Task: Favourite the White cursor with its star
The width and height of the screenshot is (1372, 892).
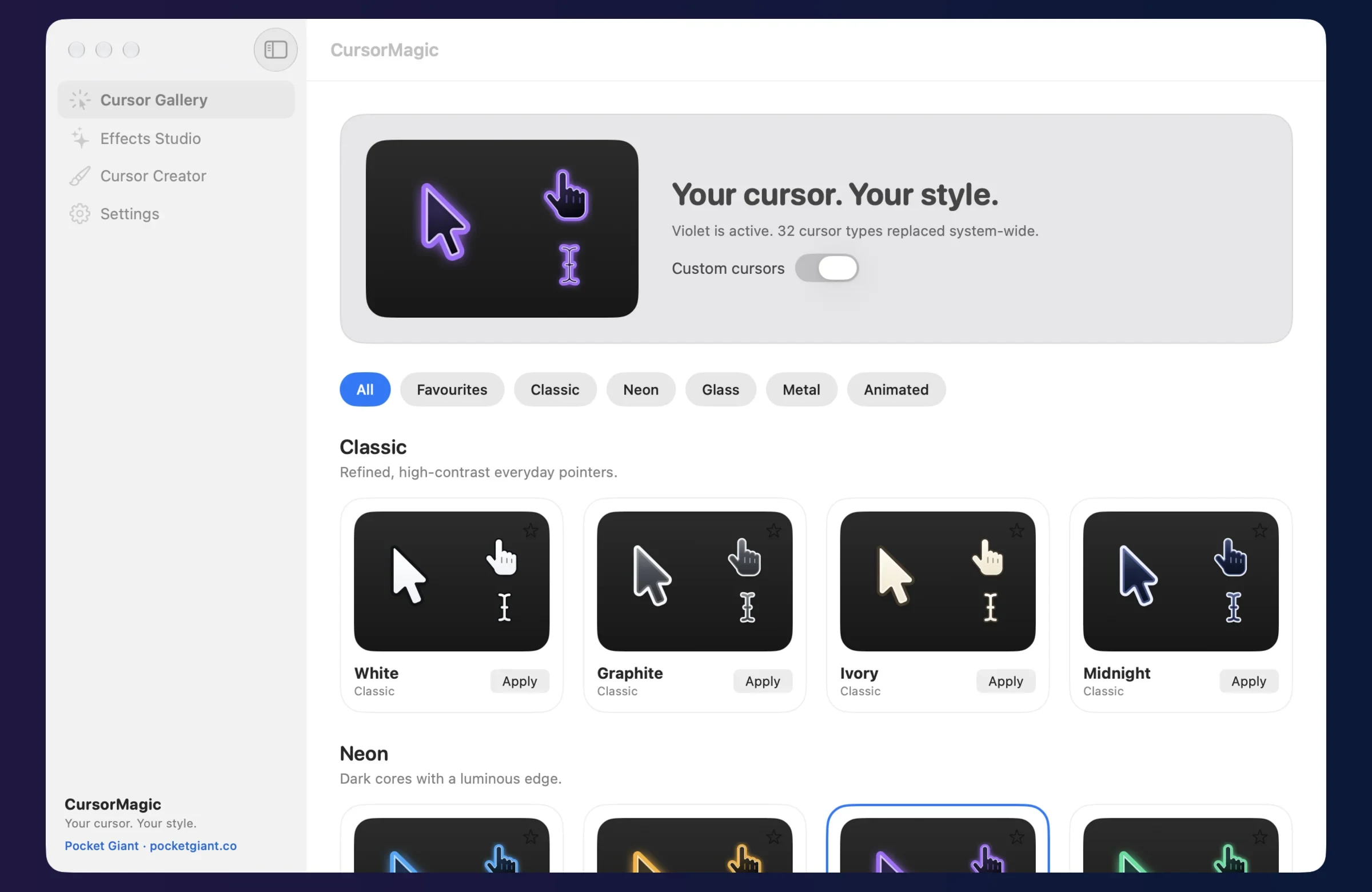Action: coord(531,530)
